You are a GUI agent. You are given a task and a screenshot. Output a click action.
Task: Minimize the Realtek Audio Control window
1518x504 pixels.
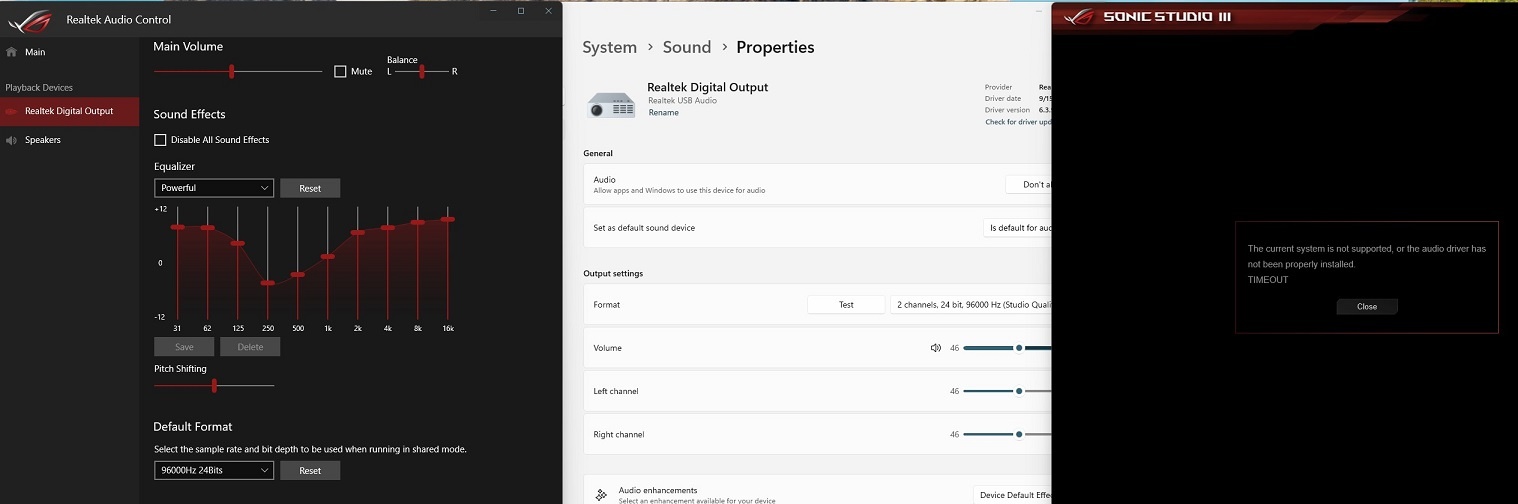pyautogui.click(x=495, y=10)
